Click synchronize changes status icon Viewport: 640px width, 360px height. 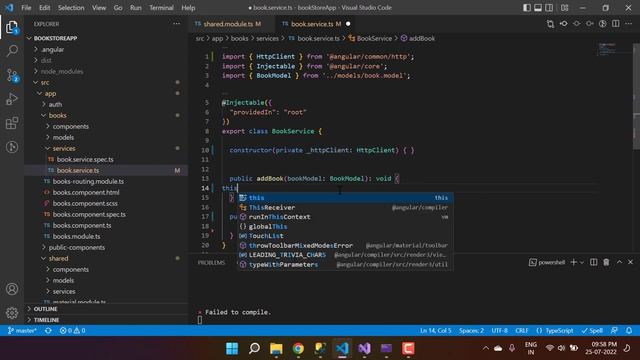pyautogui.click(x=48, y=331)
